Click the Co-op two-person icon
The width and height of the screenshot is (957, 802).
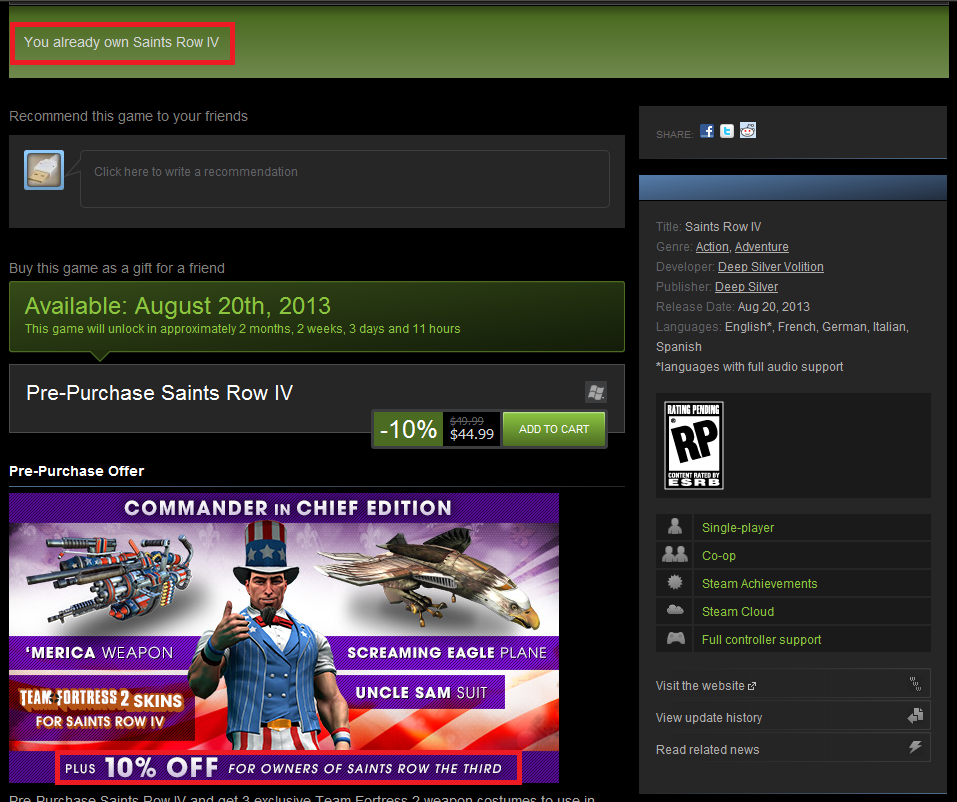coord(674,555)
